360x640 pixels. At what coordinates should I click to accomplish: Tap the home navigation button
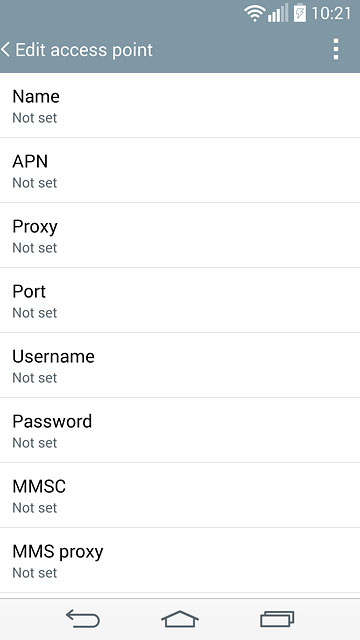point(180,619)
